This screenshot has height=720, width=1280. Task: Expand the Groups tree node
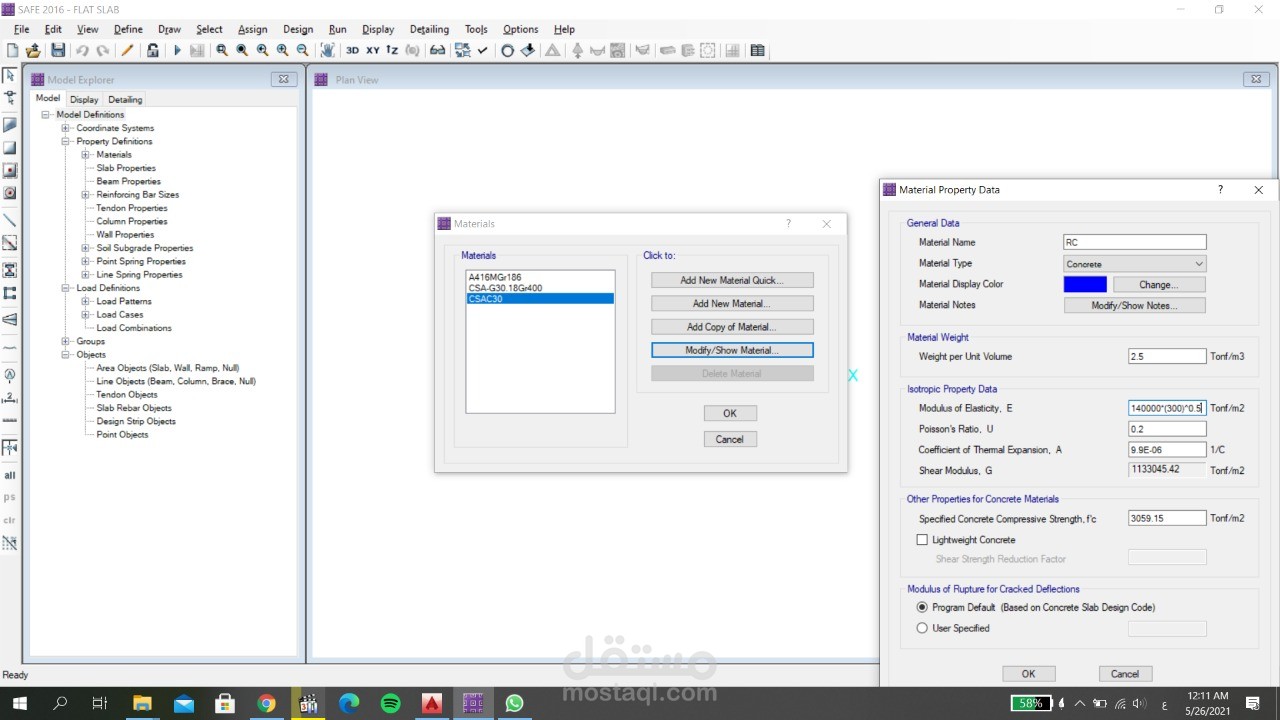coord(65,341)
